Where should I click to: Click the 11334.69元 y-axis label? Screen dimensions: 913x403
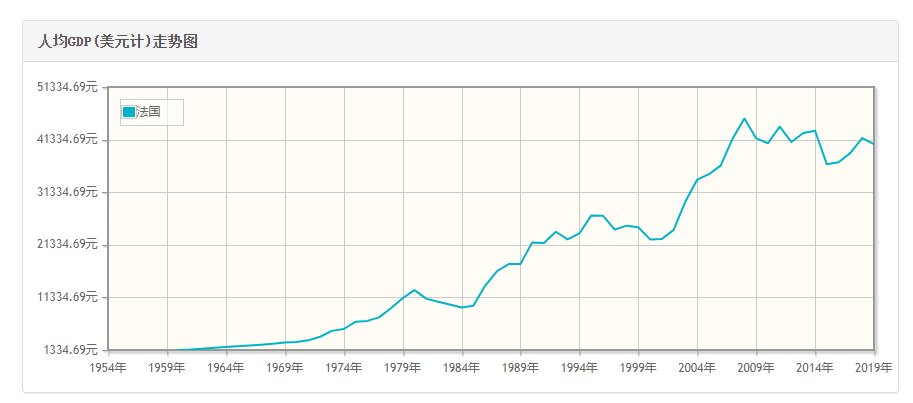point(67,297)
